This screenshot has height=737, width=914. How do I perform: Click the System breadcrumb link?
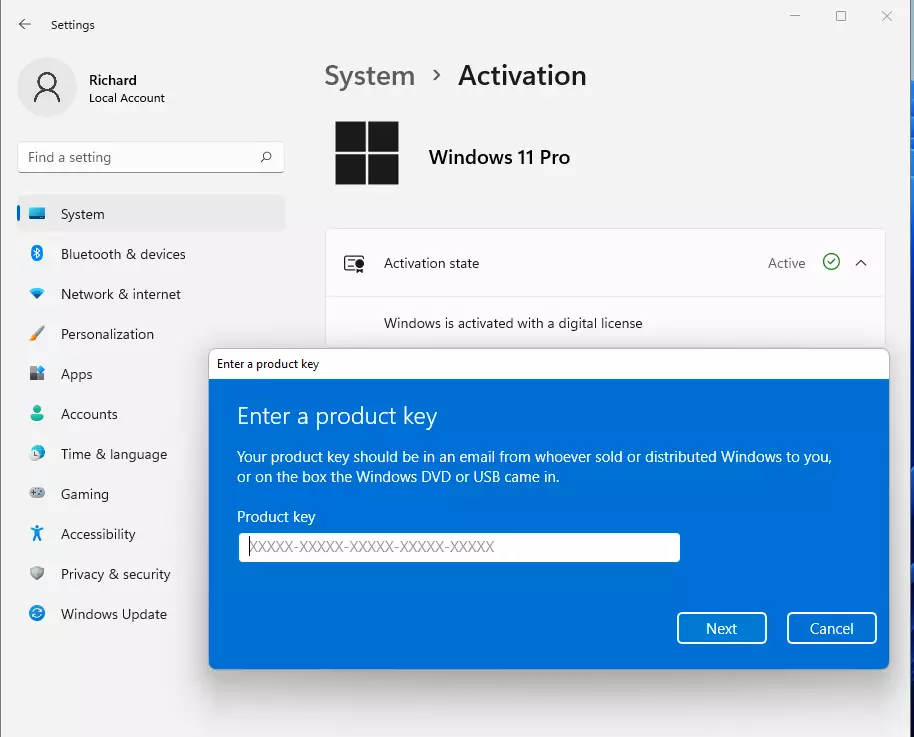[370, 76]
